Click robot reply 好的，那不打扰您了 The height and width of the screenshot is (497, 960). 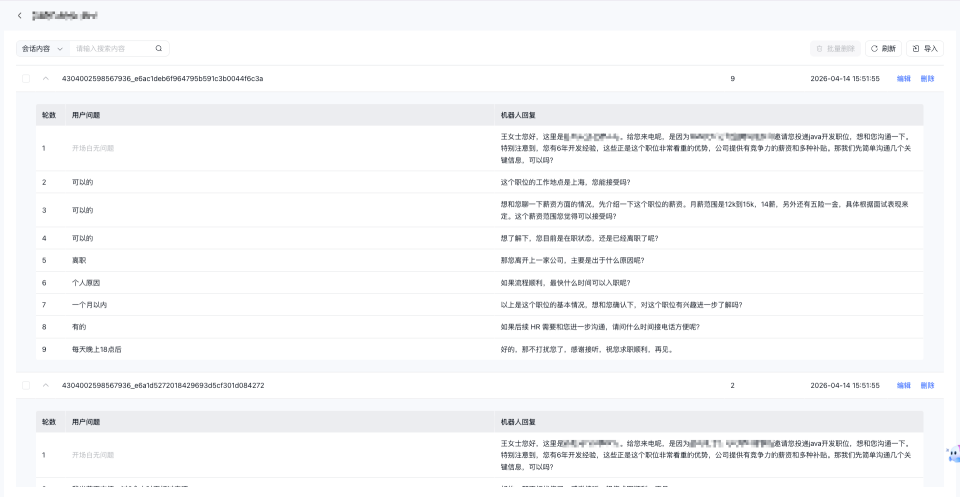click(x=587, y=349)
